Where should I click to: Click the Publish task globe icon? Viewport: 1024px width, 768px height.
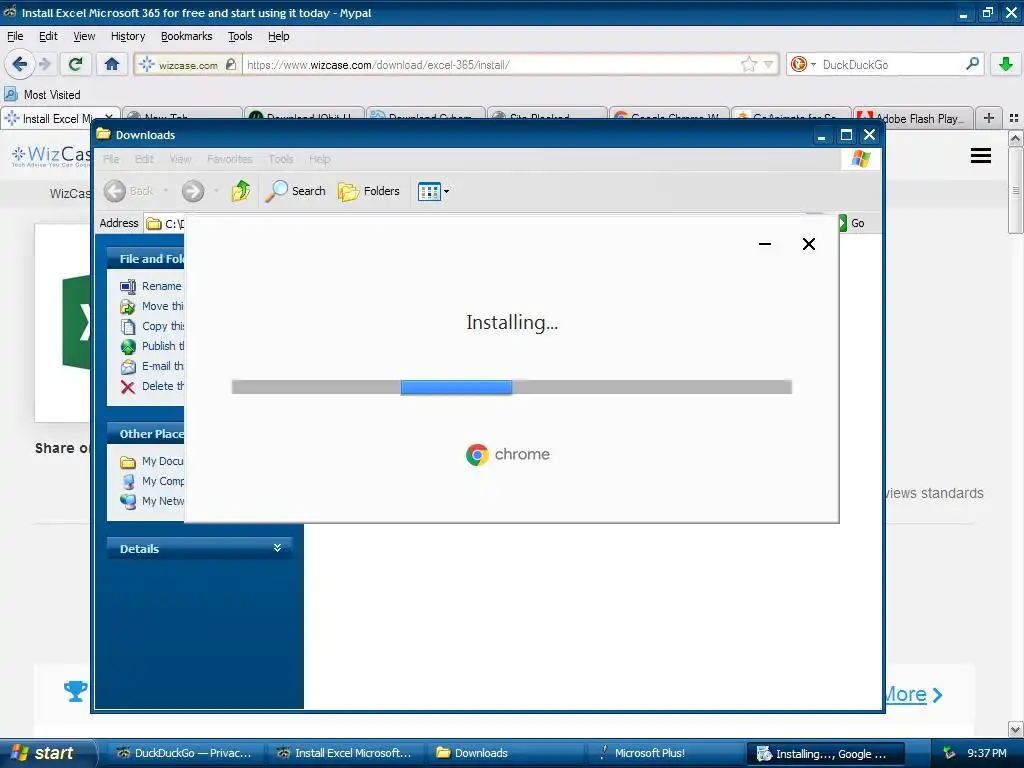point(128,346)
